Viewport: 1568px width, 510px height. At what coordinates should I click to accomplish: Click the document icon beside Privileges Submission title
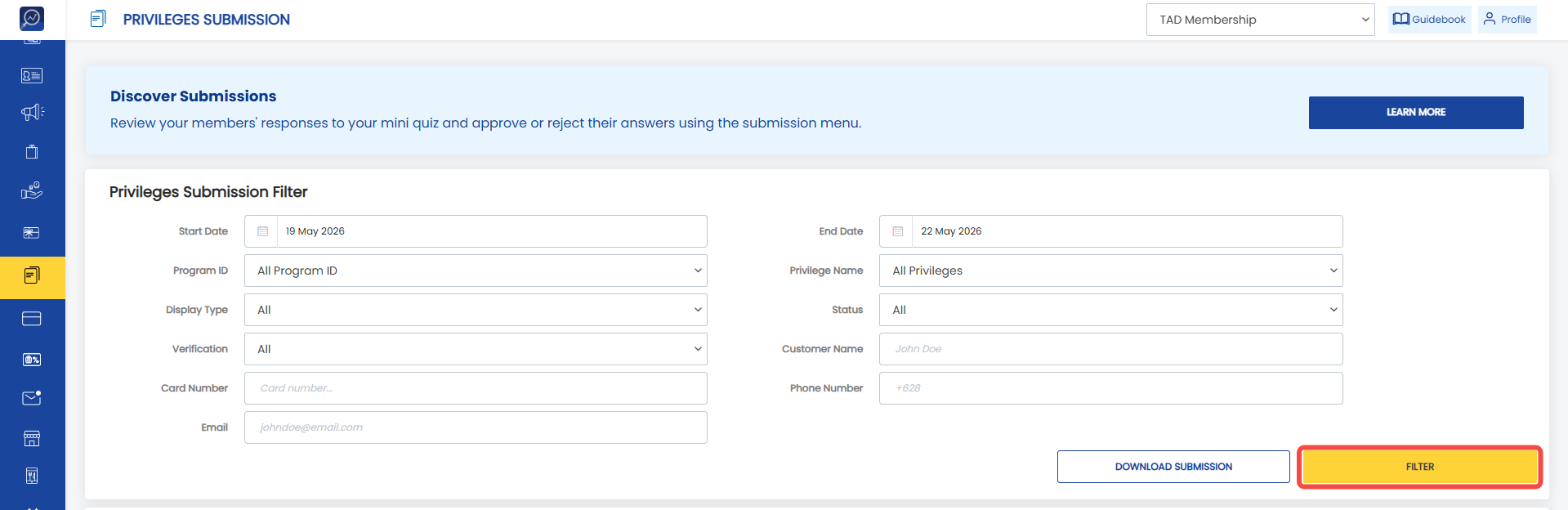[98, 19]
